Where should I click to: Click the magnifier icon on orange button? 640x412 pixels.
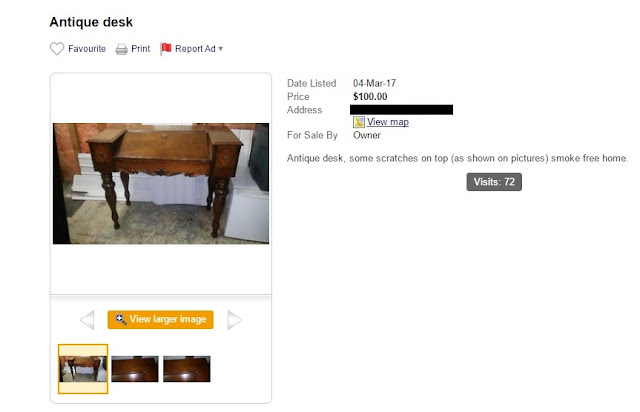pos(120,319)
